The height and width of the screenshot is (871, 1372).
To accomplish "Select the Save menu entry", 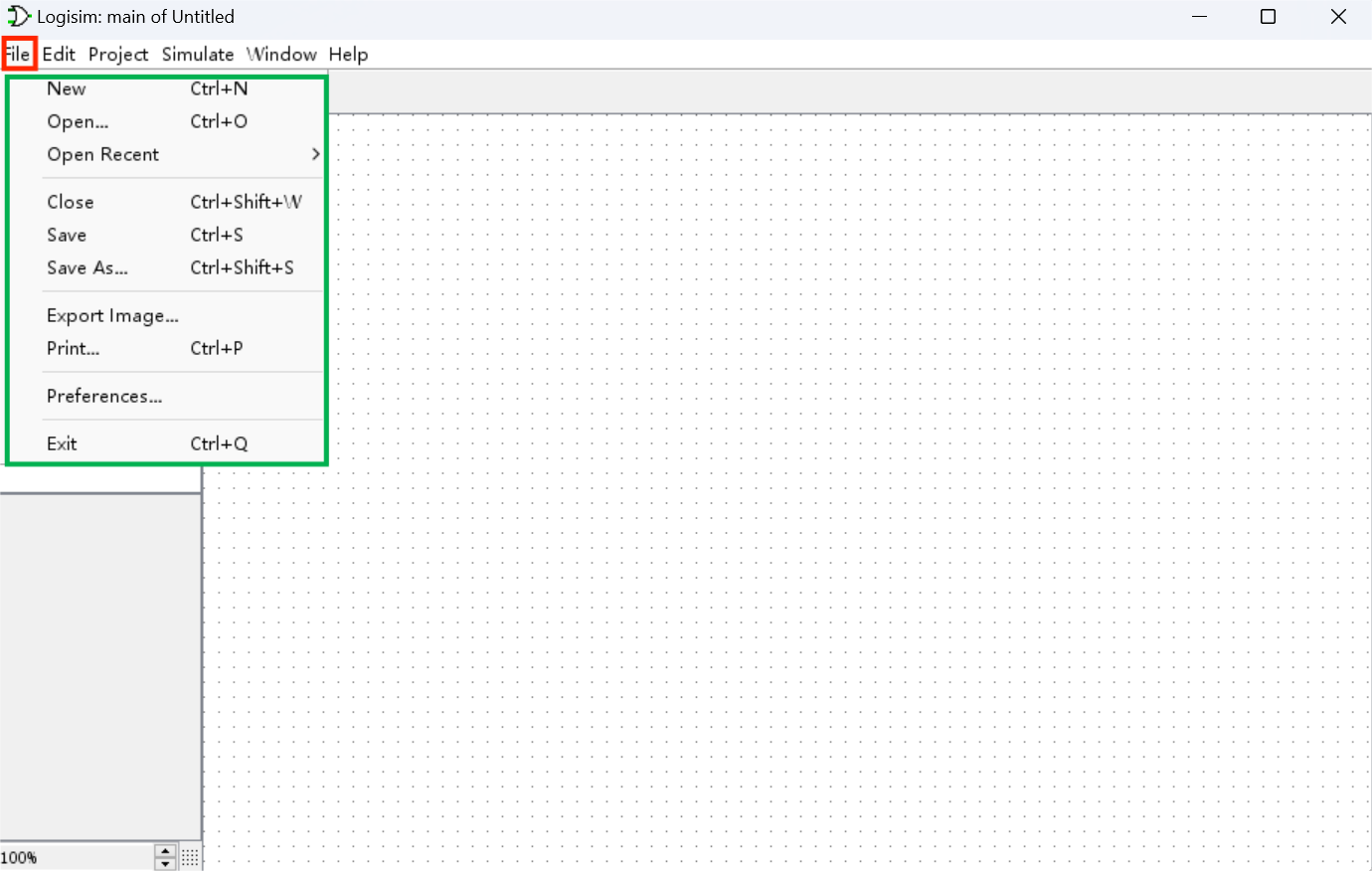I will [67, 235].
